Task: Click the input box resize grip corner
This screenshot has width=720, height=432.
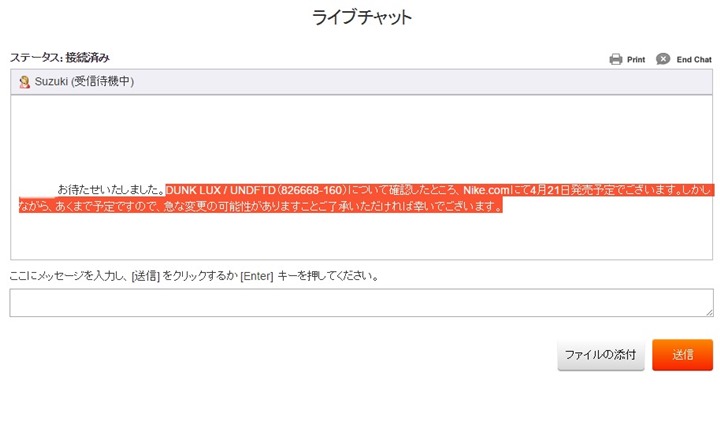Action: 709,313
